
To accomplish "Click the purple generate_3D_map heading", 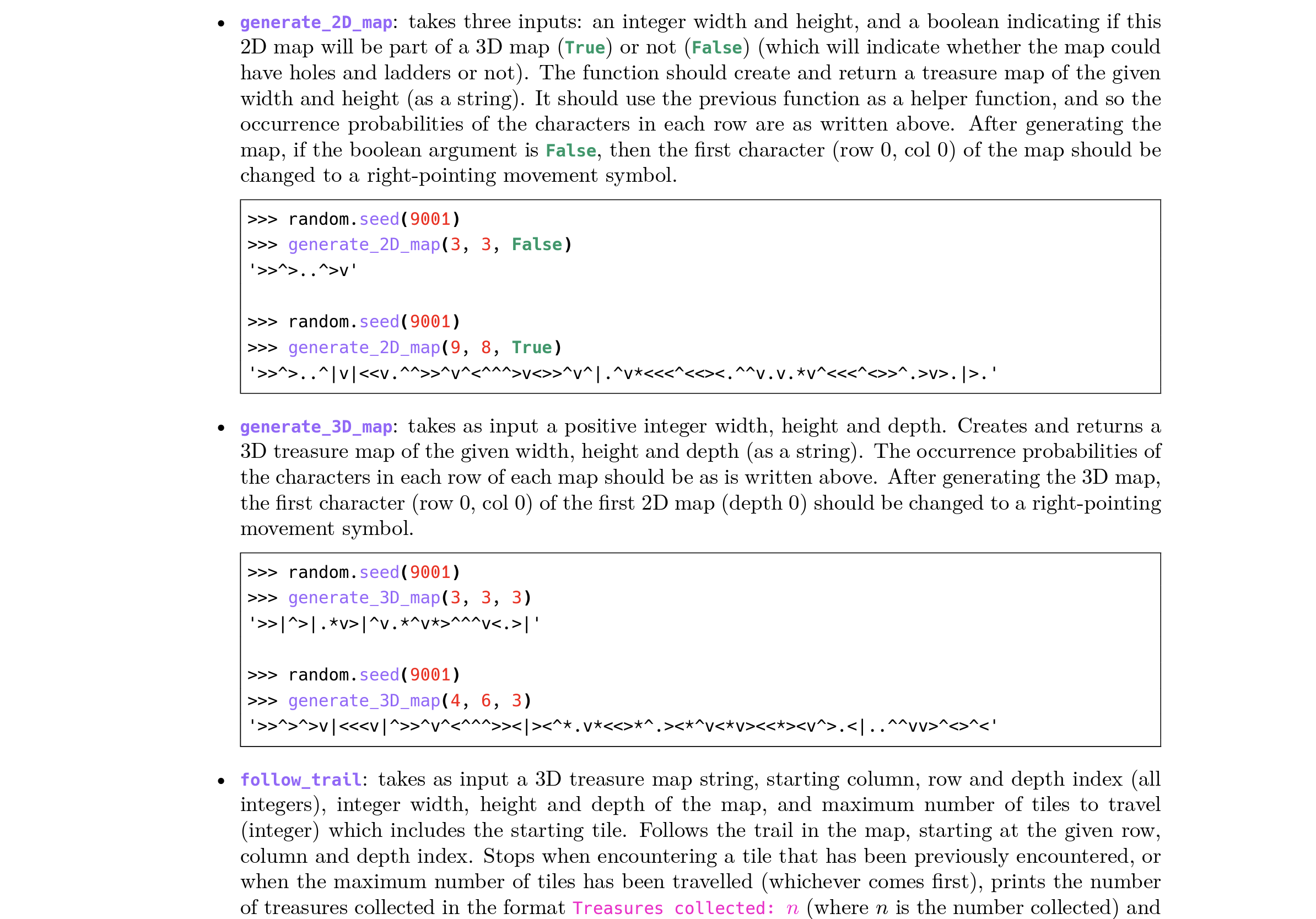I will tap(316, 427).
